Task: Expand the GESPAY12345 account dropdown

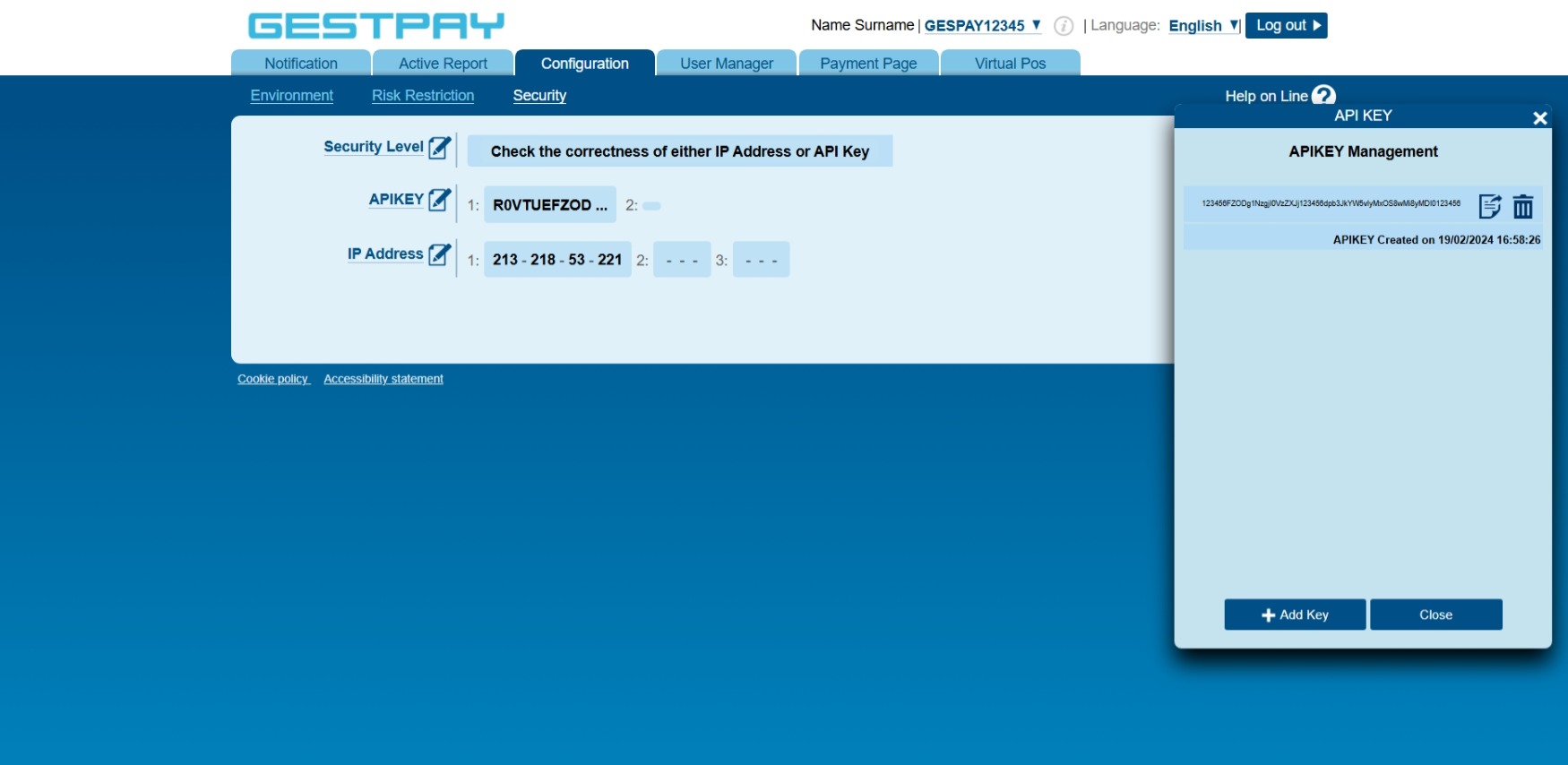Action: pyautogui.click(x=983, y=25)
